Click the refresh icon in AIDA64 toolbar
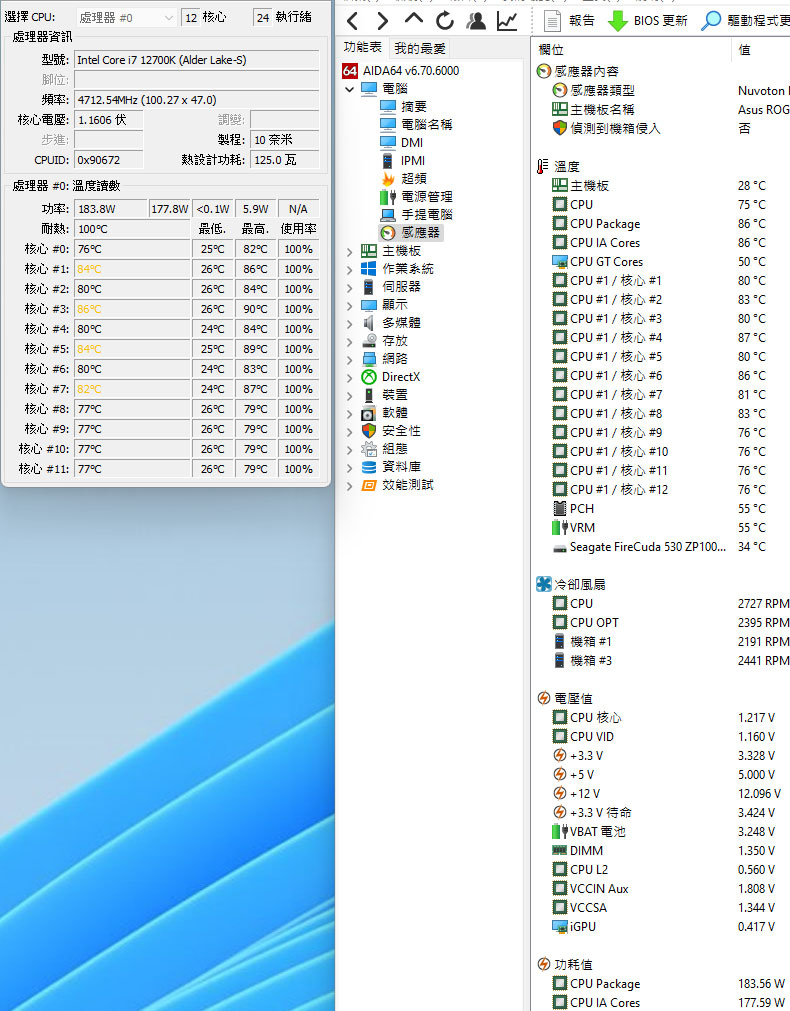Viewport: 790px width, 1011px height. [444, 21]
